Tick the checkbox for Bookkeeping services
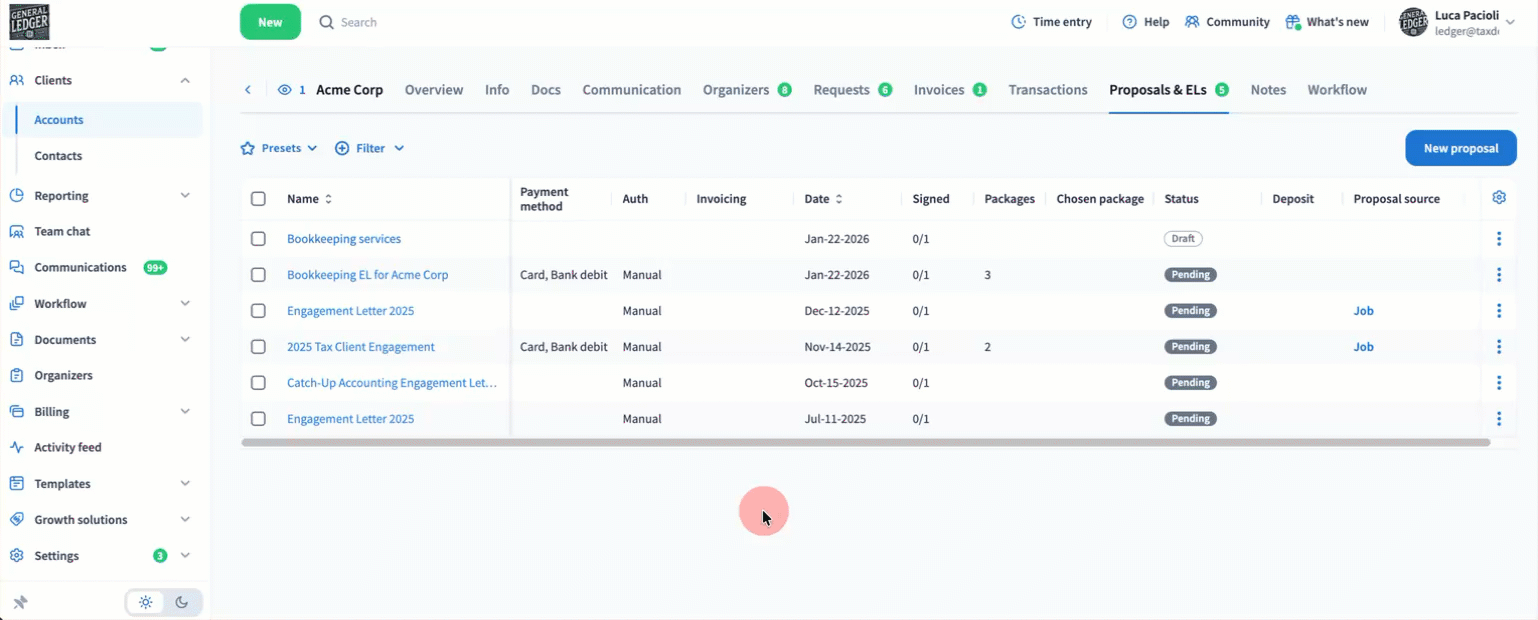 (258, 239)
